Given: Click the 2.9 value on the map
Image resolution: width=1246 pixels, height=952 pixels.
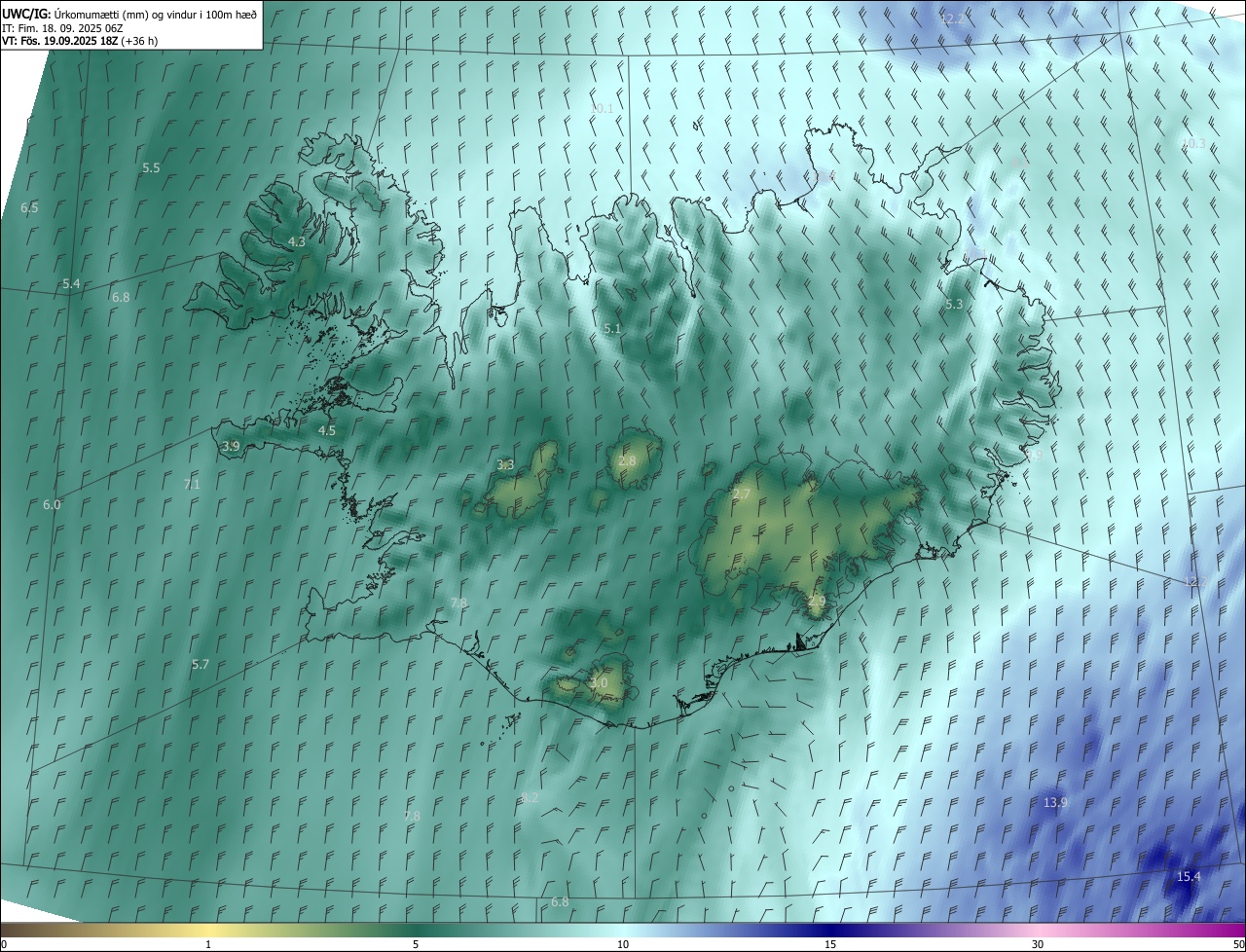Looking at the screenshot, I should (817, 603).
